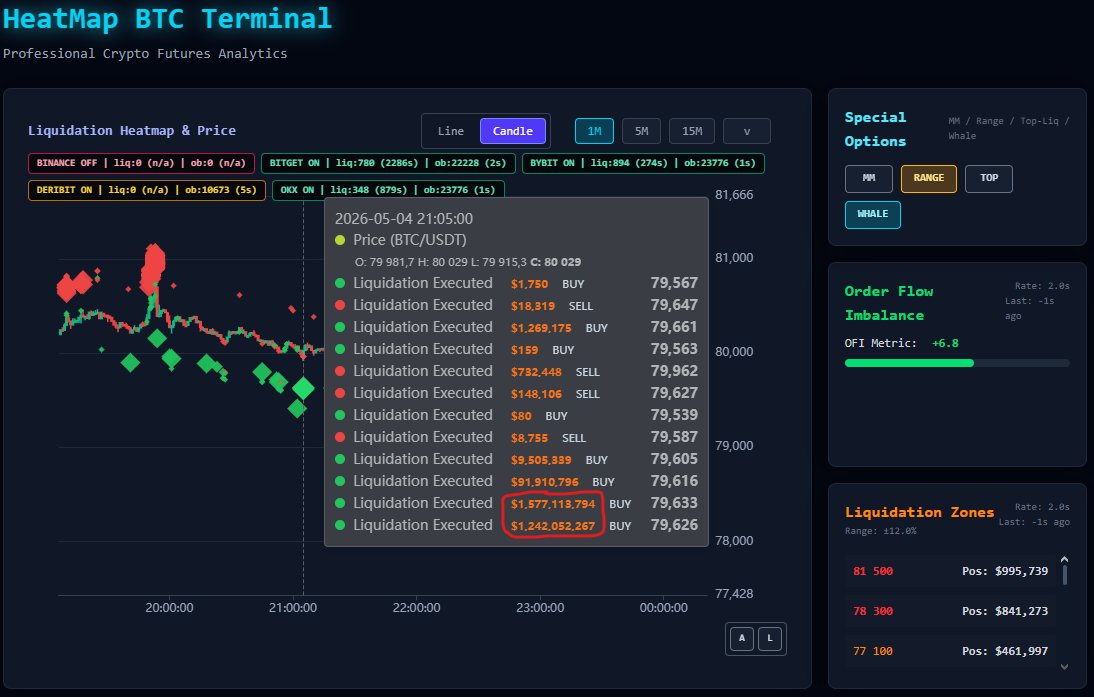The height and width of the screenshot is (697, 1094).
Task: Click the L chart scale button
Action: pyautogui.click(x=770, y=638)
